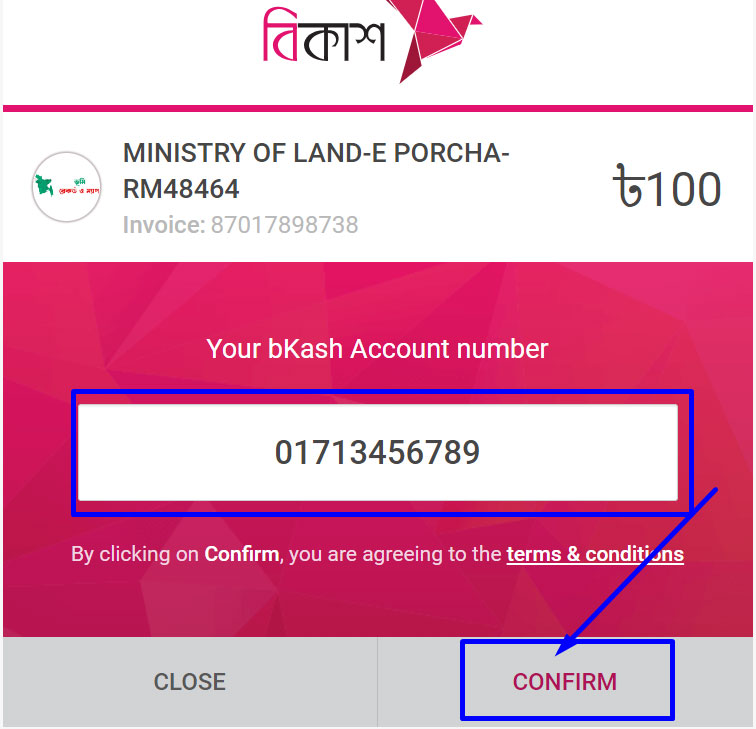The width and height of the screenshot is (756, 729).
Task: Click the pink divider bar under the logo
Action: click(378, 108)
